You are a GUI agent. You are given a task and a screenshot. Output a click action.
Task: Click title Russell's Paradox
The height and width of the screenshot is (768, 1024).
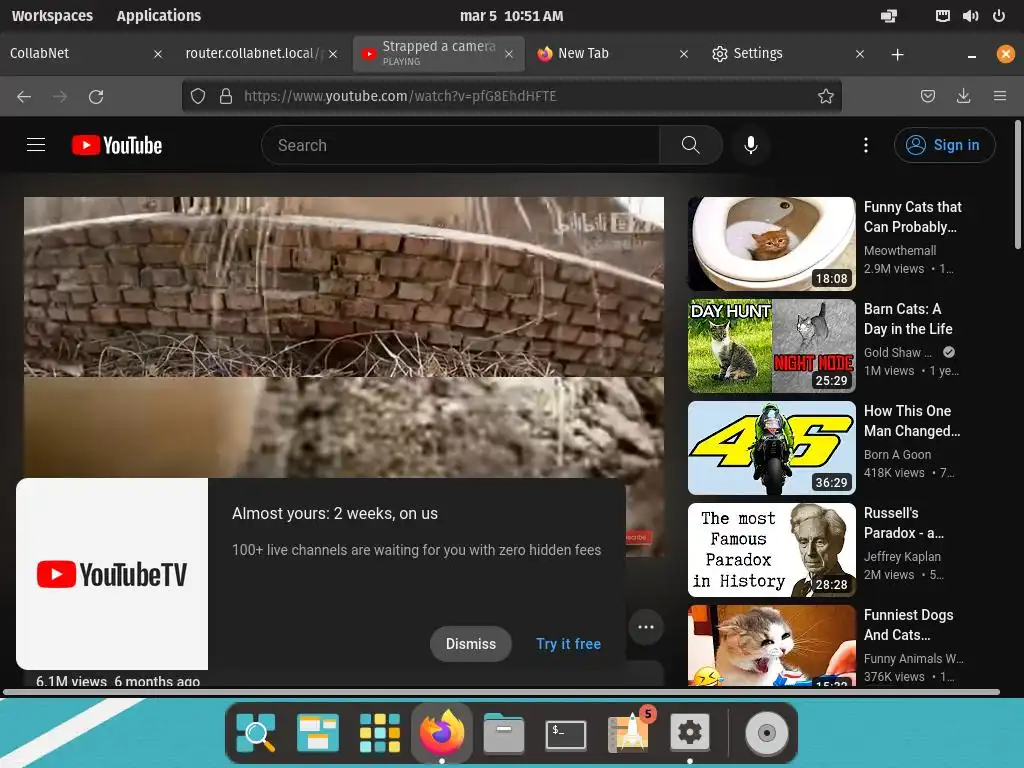(904, 523)
